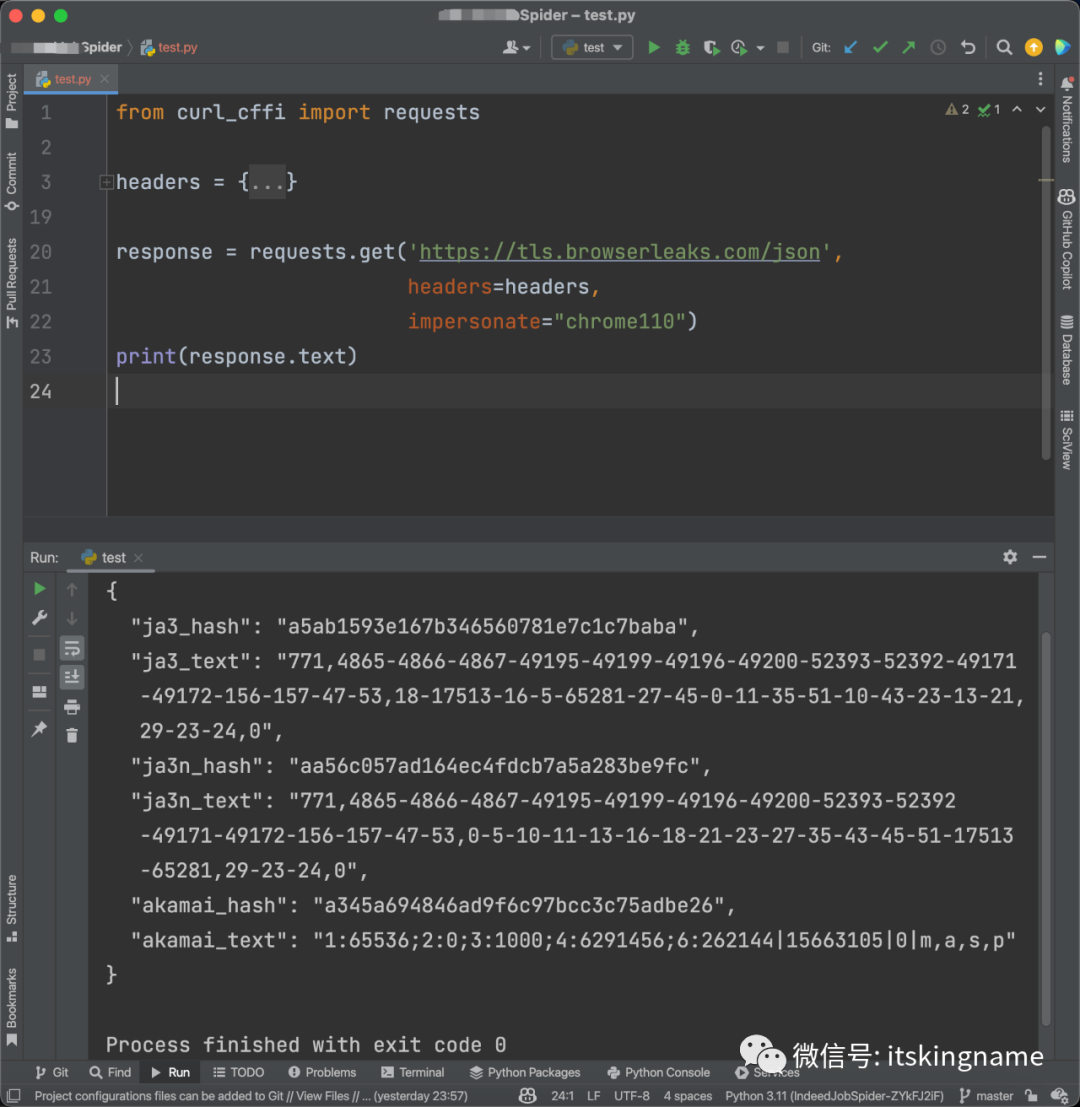This screenshot has width=1080, height=1107.
Task: Open the master branch popup
Action: coord(987,1096)
